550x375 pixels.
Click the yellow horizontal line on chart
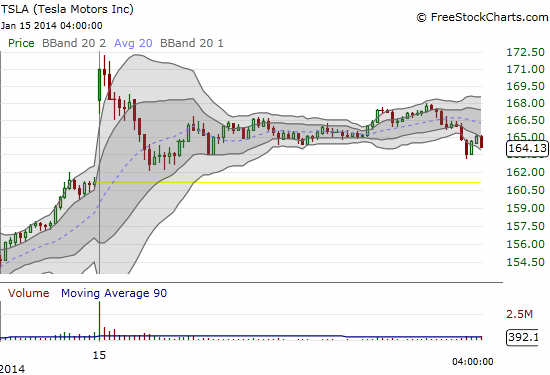[x=288, y=182]
